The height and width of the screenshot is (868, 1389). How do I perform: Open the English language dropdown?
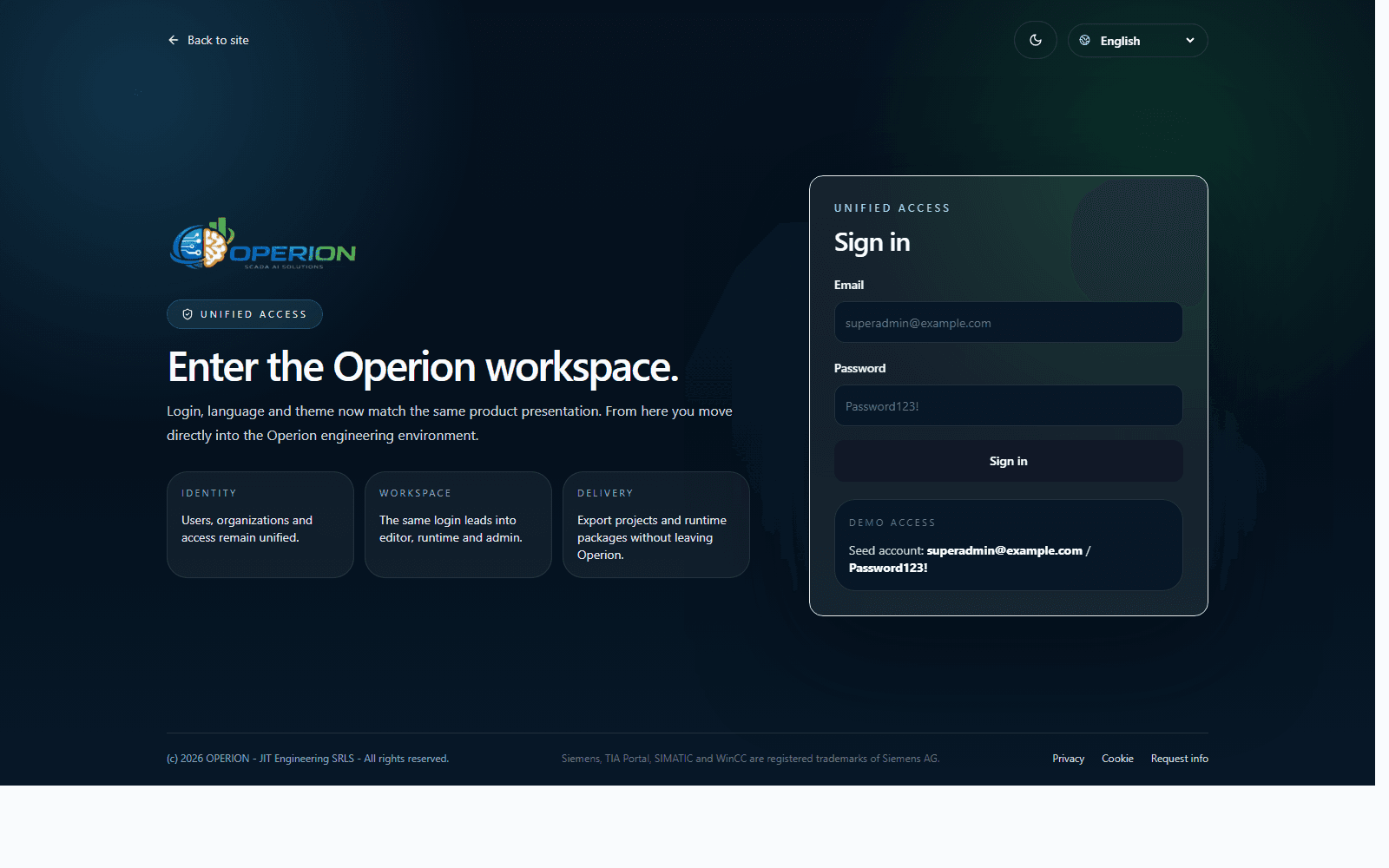pyautogui.click(x=1137, y=40)
